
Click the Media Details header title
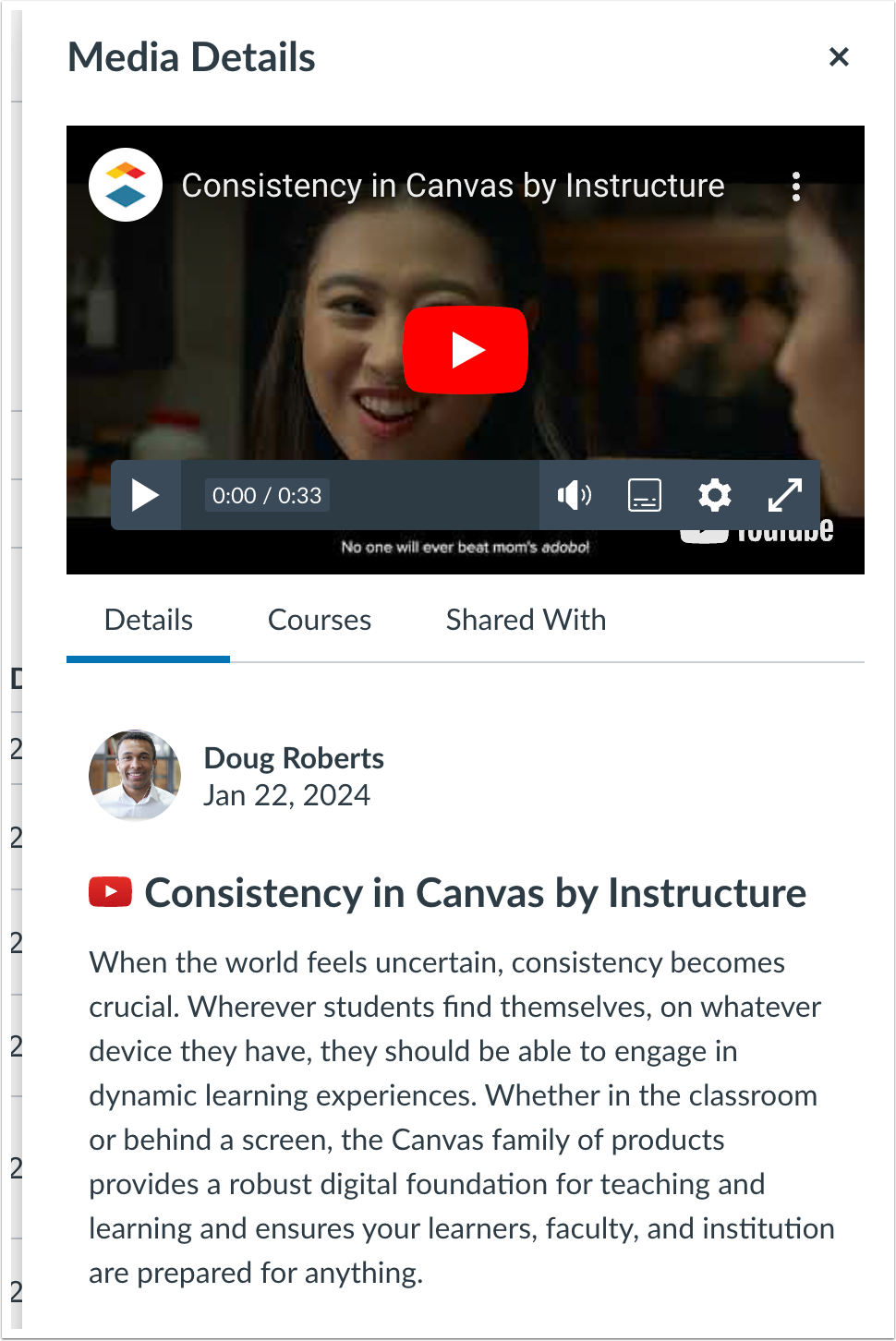(x=192, y=57)
